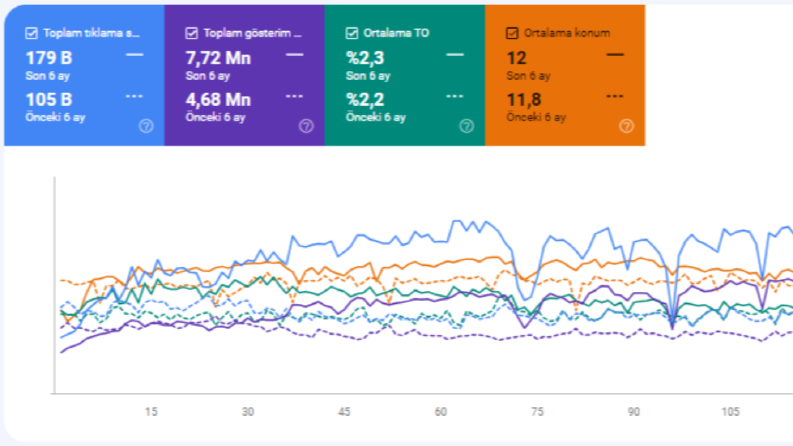Viewport: 793px width, 446px height.
Task: Open help icon on blue clicks card
Action: (146, 126)
